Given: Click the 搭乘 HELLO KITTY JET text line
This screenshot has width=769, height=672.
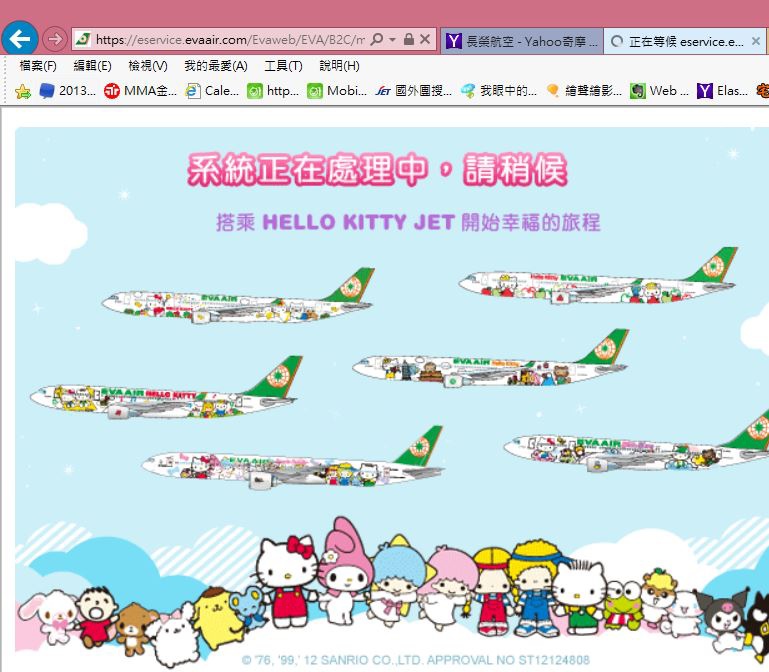Looking at the screenshot, I should (408, 222).
